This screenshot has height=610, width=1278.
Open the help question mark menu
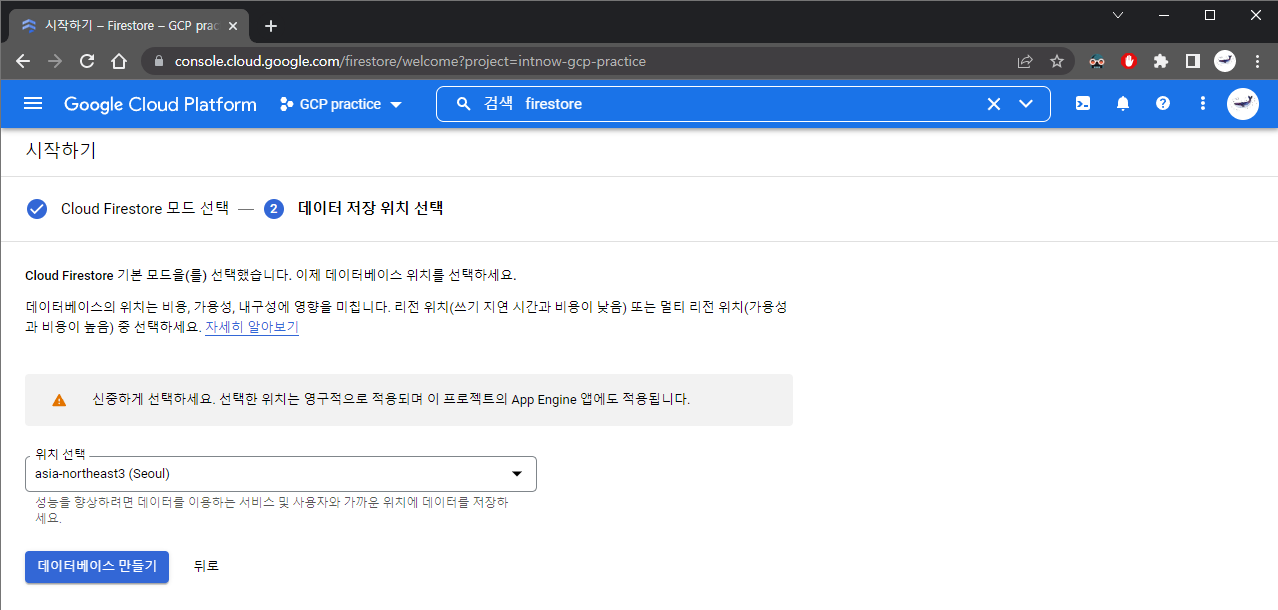click(1163, 103)
